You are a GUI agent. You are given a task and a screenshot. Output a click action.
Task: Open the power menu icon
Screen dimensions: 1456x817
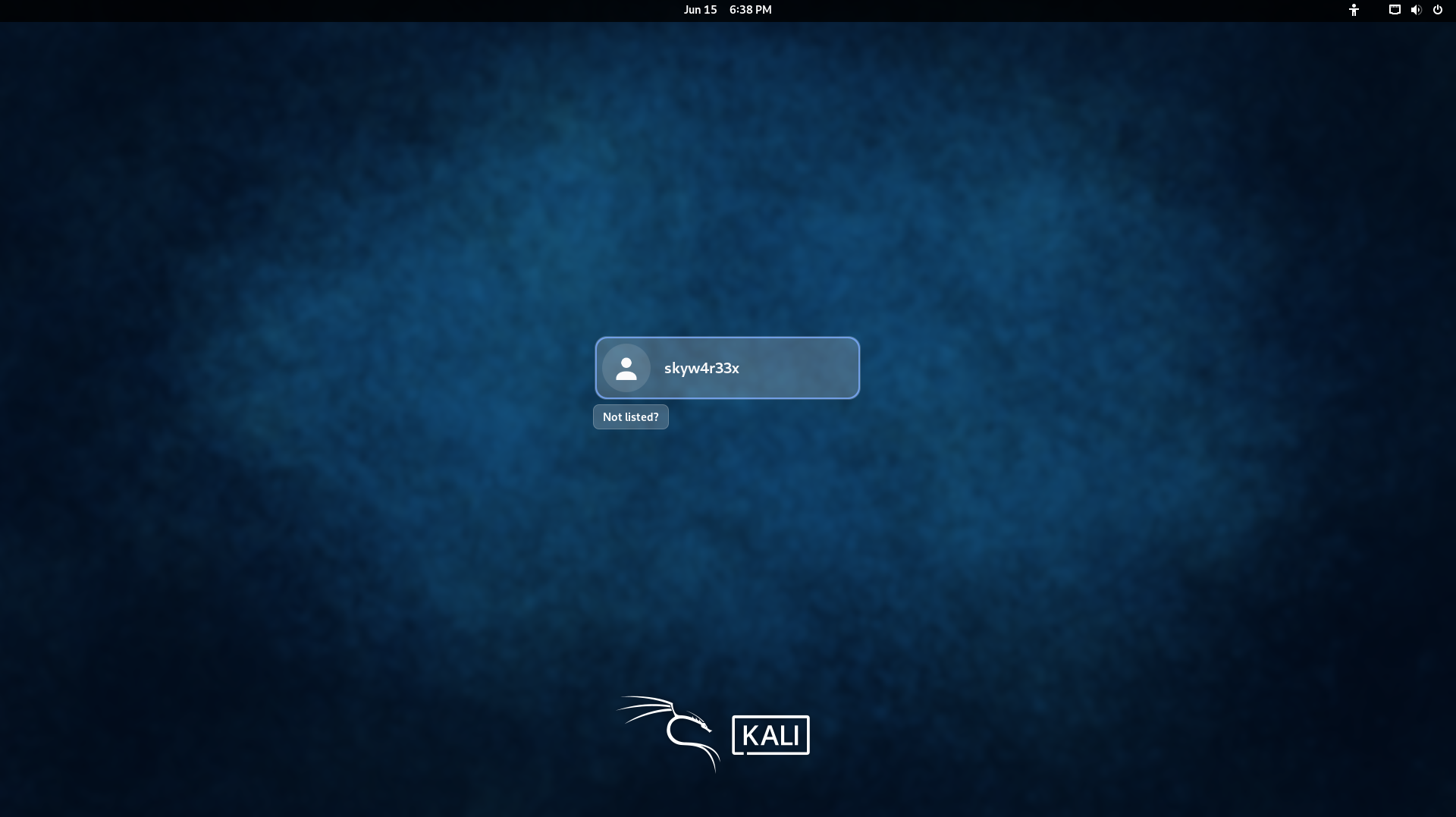pyautogui.click(x=1437, y=10)
